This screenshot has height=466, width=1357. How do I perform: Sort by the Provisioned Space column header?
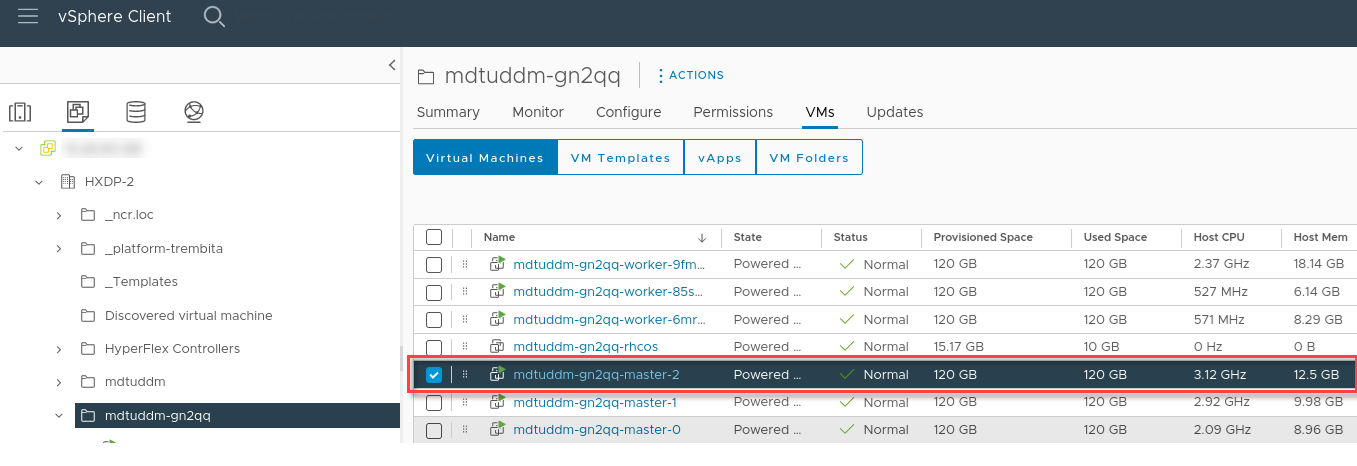(983, 238)
